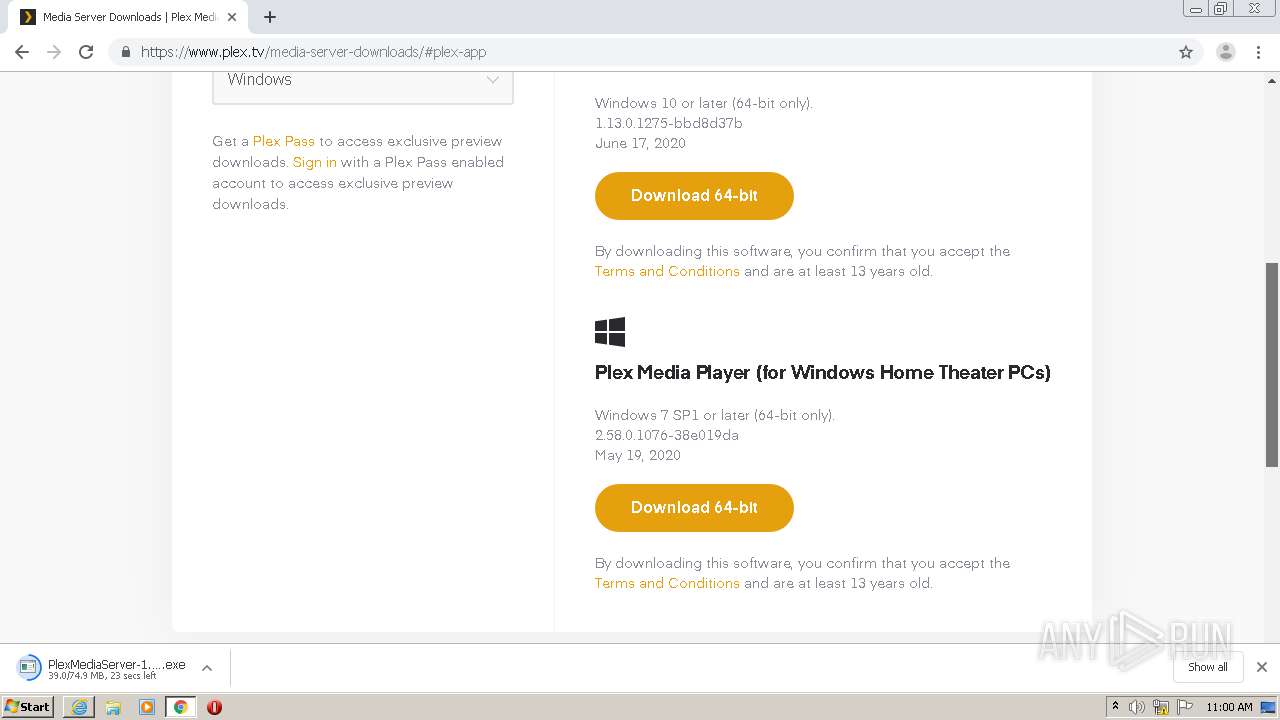
Task: Reload the Plex downloads page
Action: click(x=86, y=52)
